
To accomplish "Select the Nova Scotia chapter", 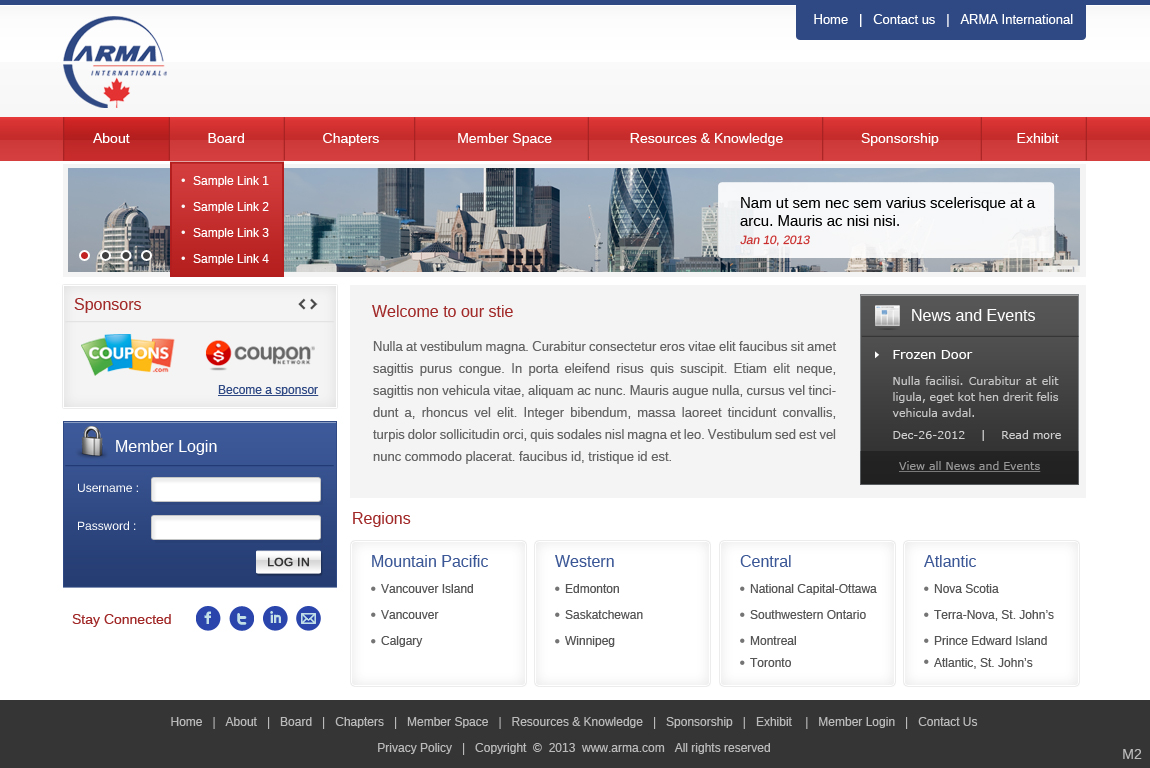I will point(966,589).
